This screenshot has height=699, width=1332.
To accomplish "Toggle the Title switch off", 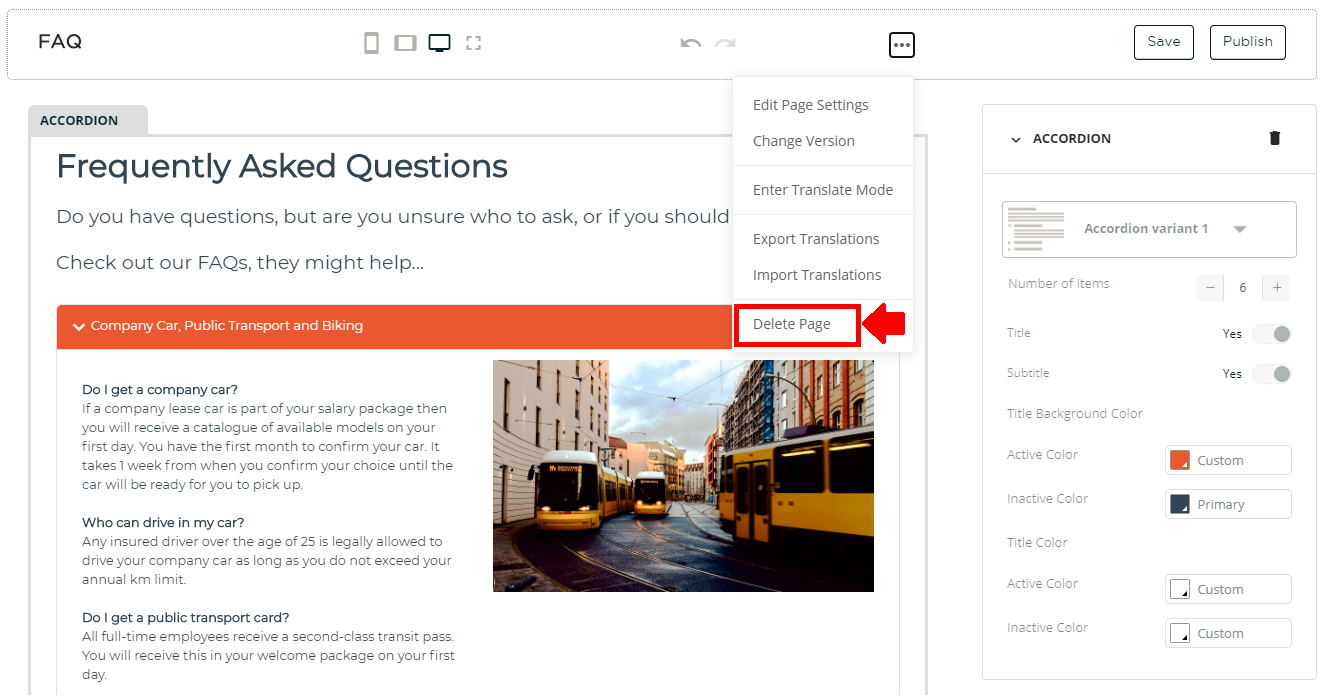I will pyautogui.click(x=1272, y=334).
